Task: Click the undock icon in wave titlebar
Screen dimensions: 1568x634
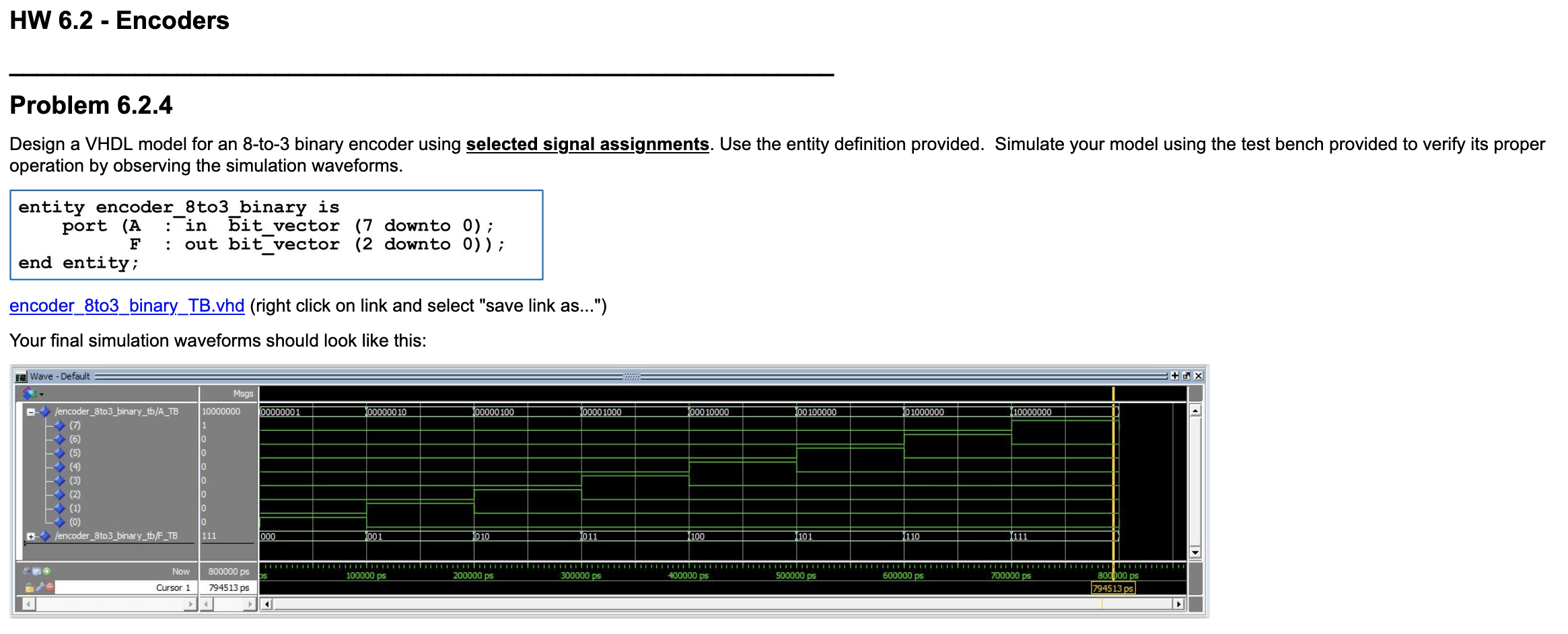Action: click(x=1186, y=376)
